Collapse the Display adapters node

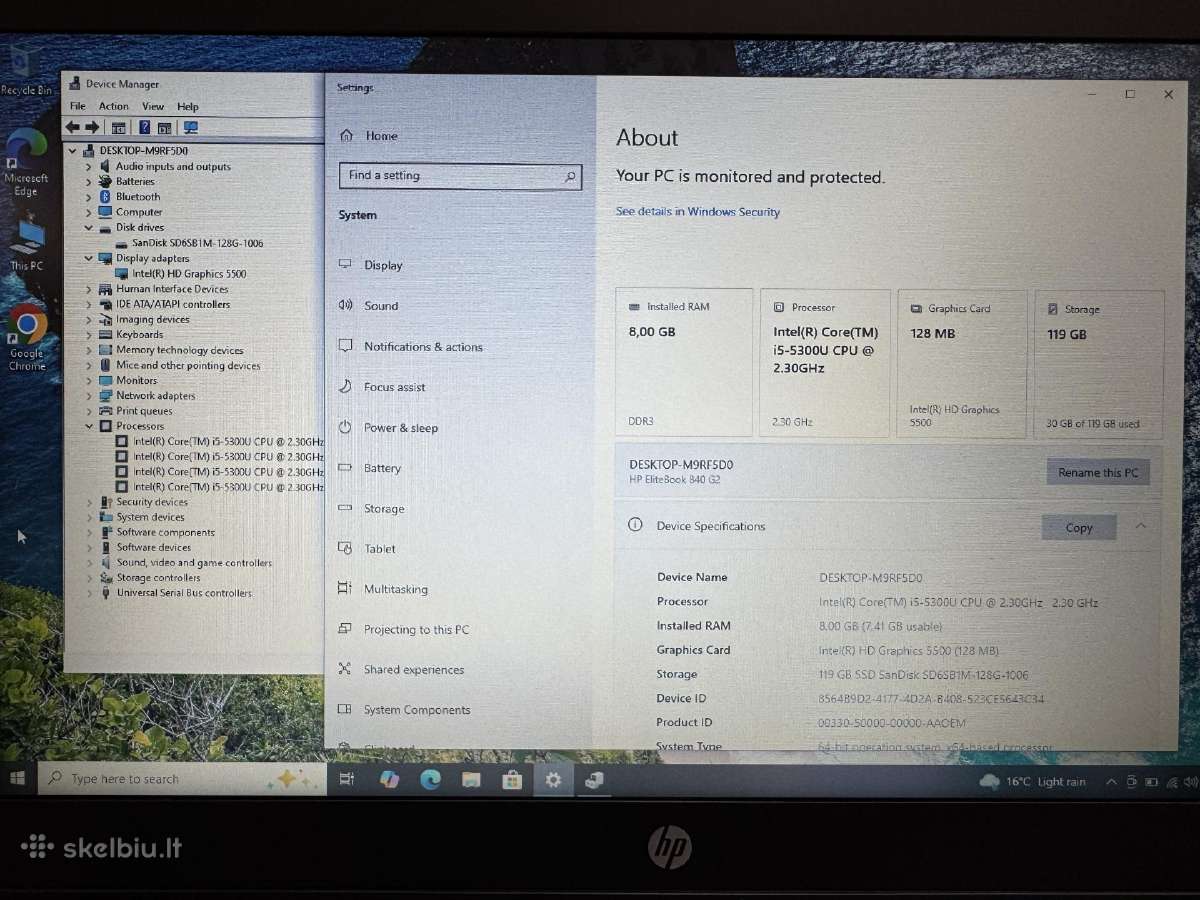[x=88, y=258]
